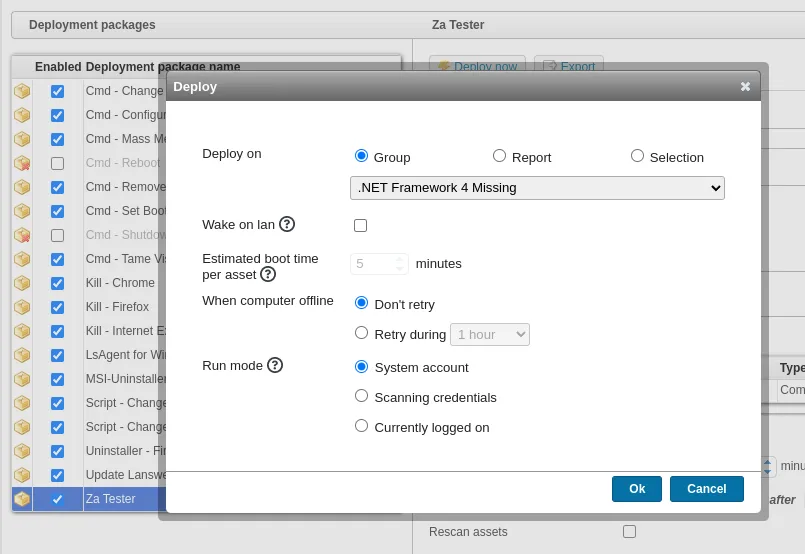The image size is (805, 554).
Task: Click package icon beside Za Tester row
Action: (22, 499)
